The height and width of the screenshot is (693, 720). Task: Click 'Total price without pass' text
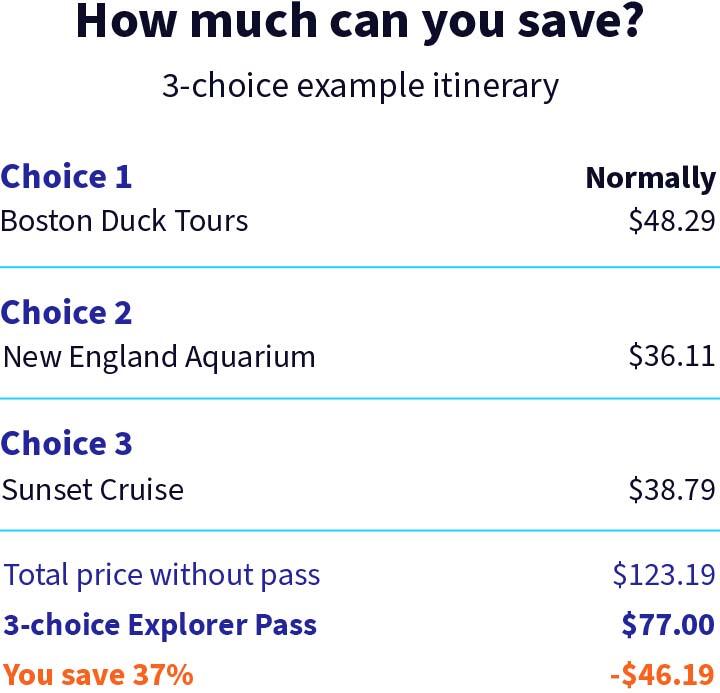[x=162, y=575]
